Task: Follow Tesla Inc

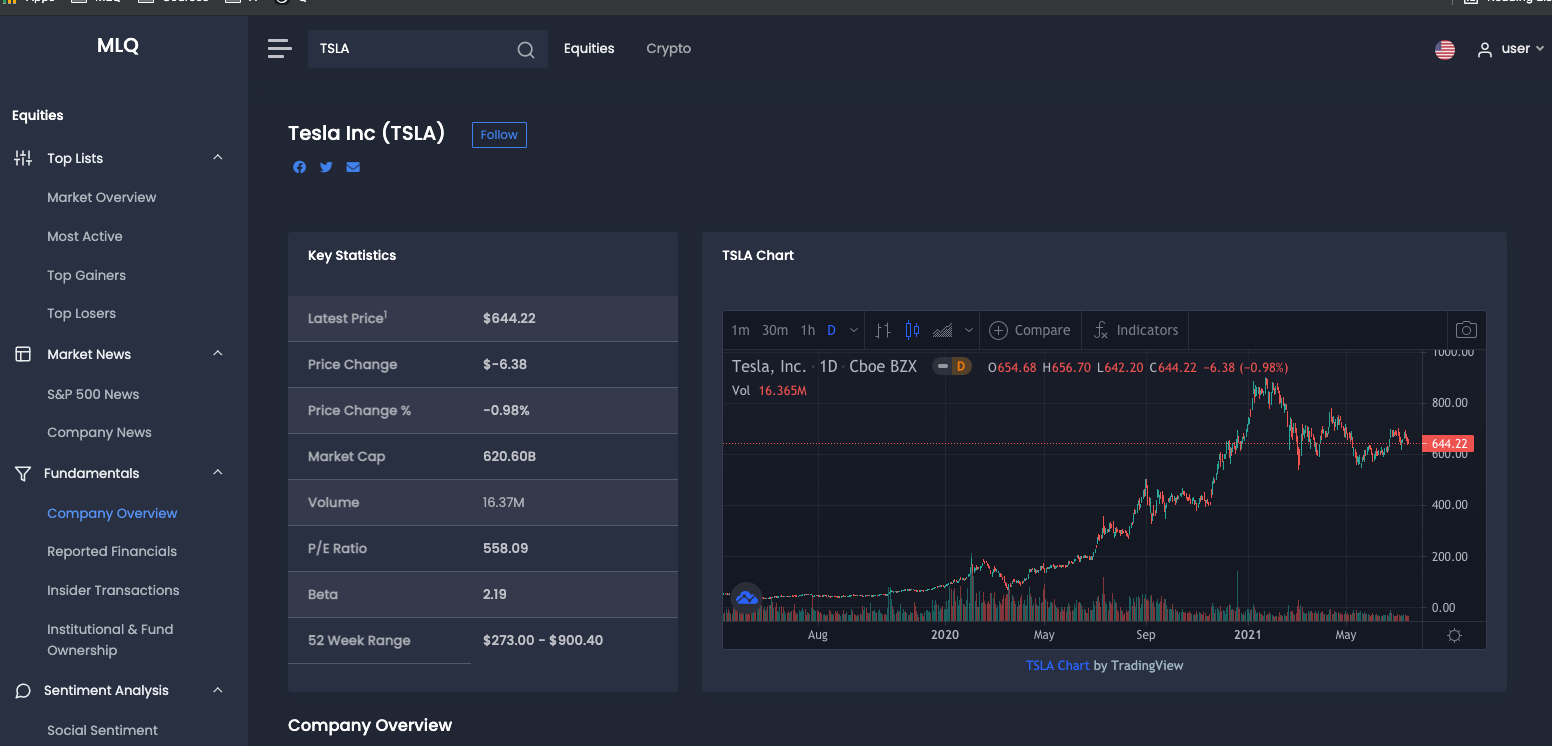Action: [499, 135]
